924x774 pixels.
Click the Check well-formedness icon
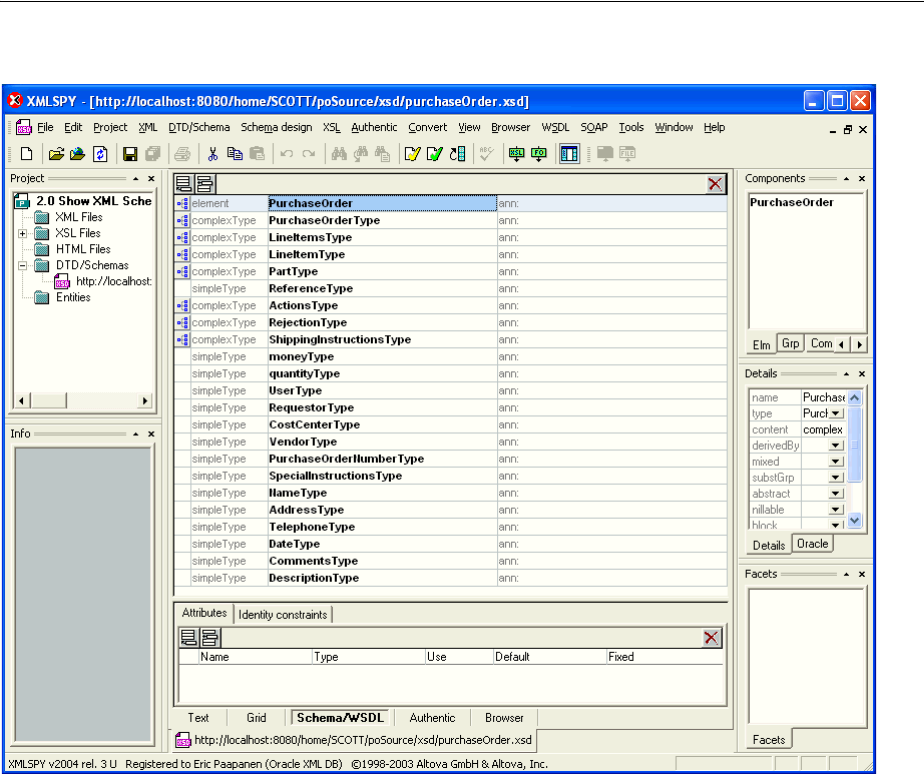click(412, 154)
